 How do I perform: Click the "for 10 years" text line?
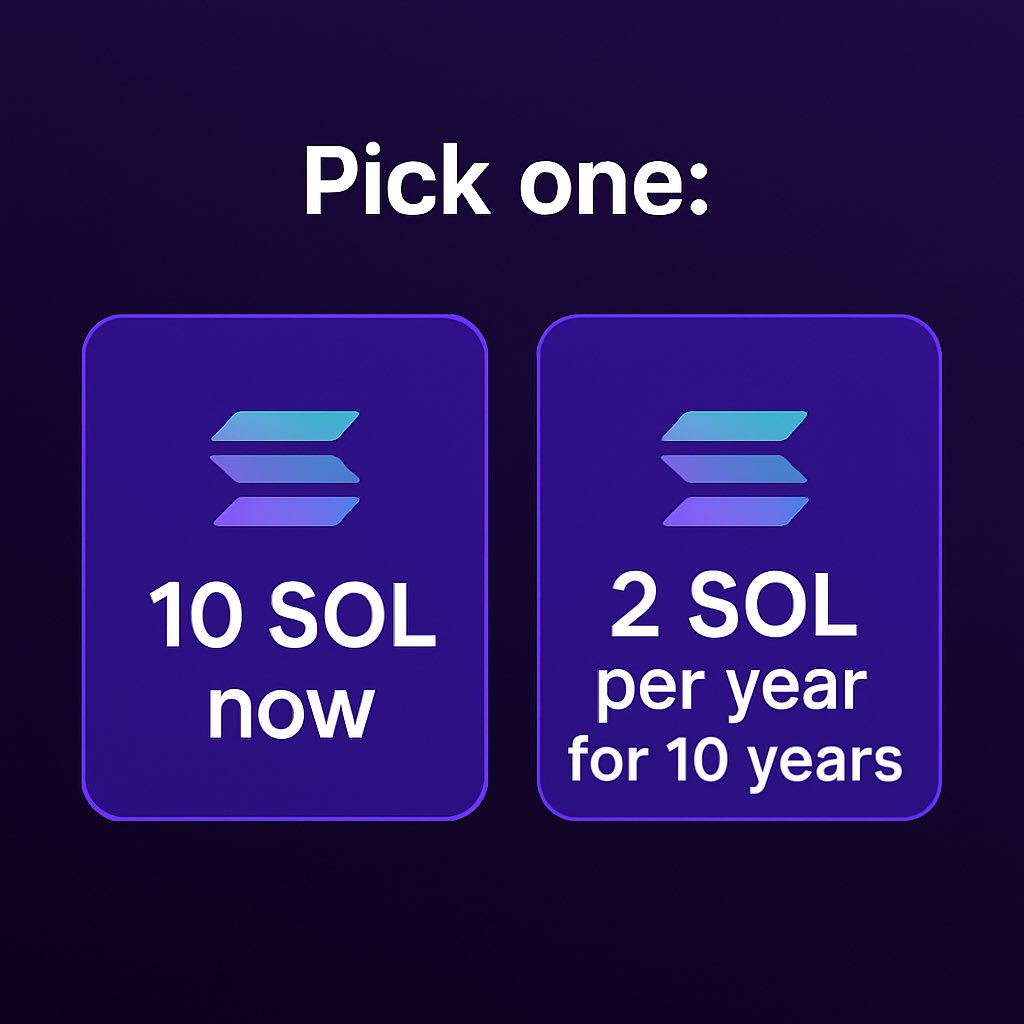[x=735, y=763]
